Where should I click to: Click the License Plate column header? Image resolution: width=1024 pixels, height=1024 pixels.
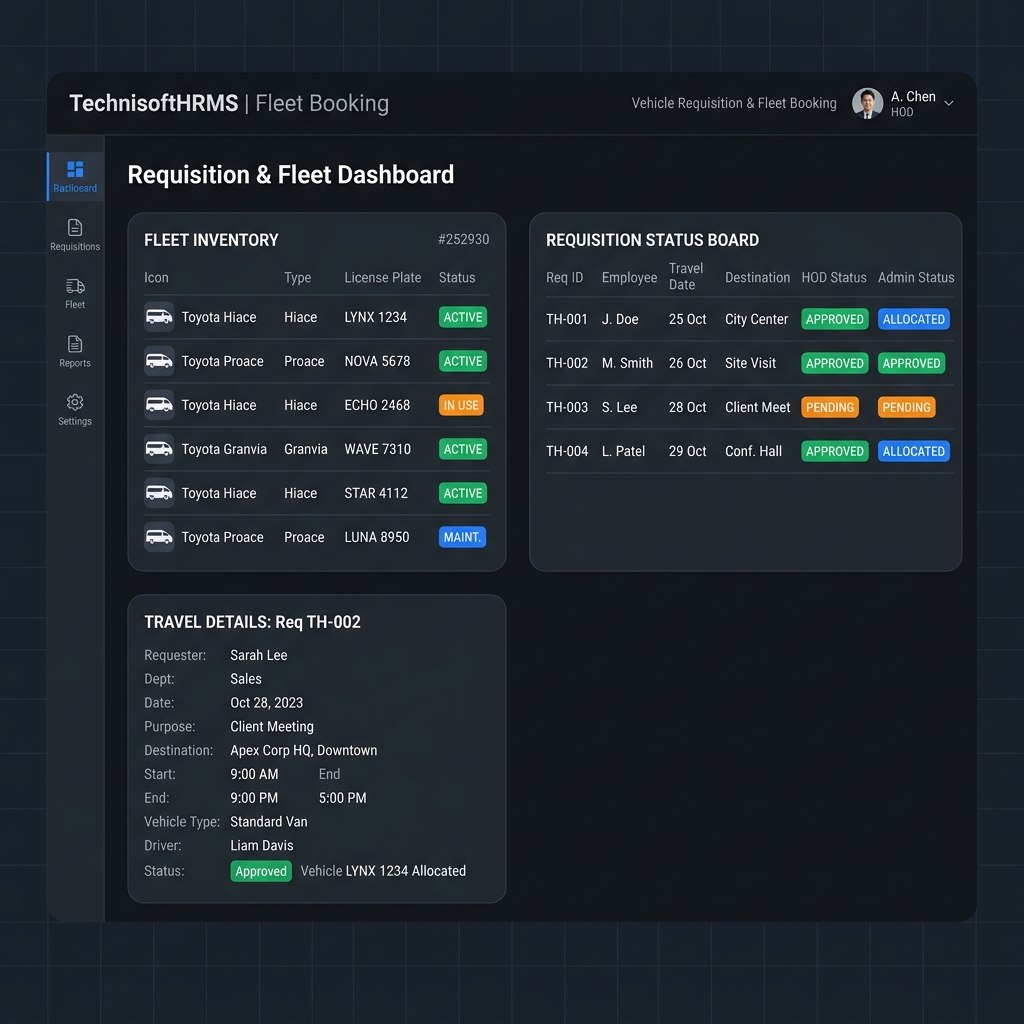383,278
